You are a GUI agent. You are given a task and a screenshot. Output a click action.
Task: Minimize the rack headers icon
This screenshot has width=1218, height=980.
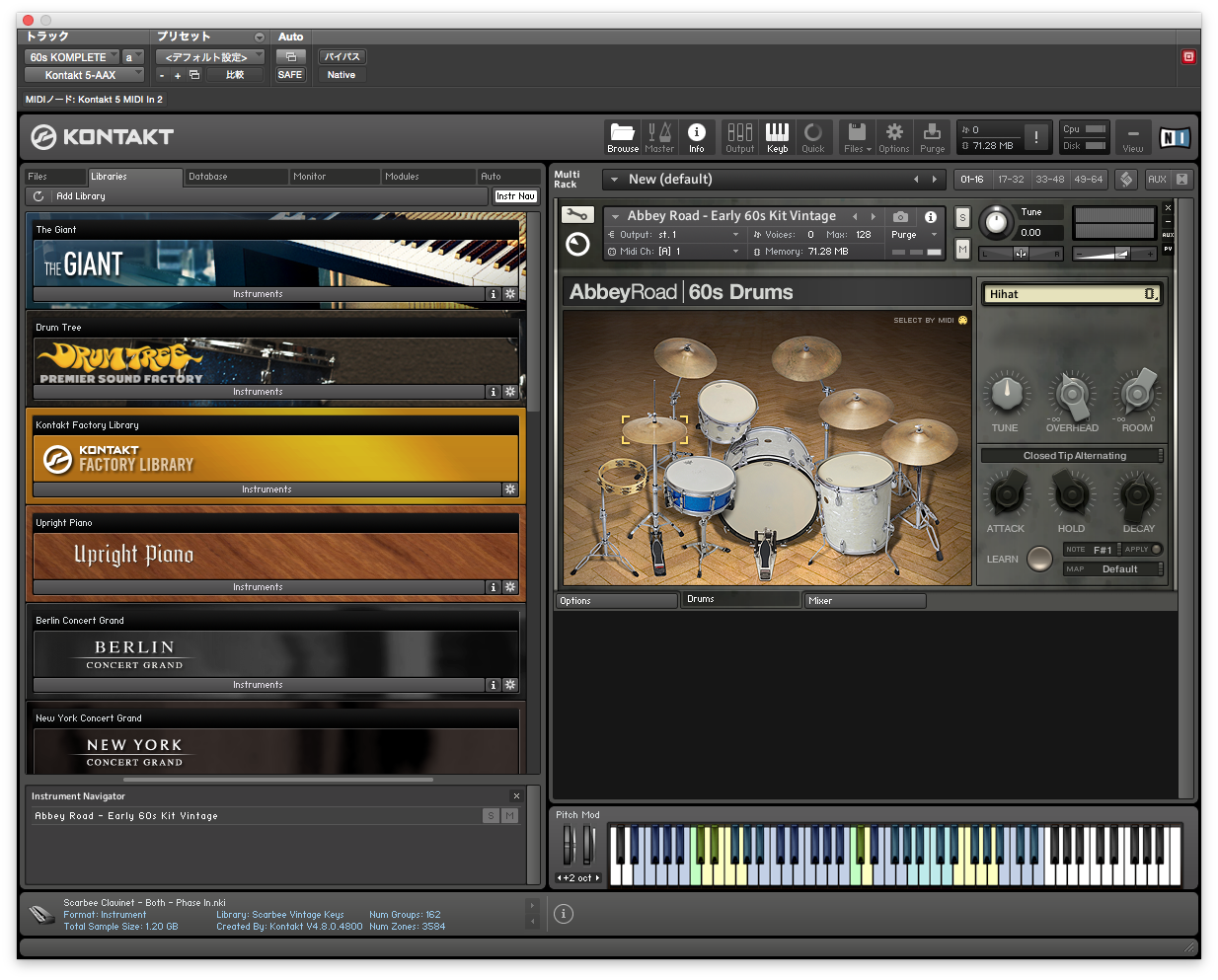1181,179
